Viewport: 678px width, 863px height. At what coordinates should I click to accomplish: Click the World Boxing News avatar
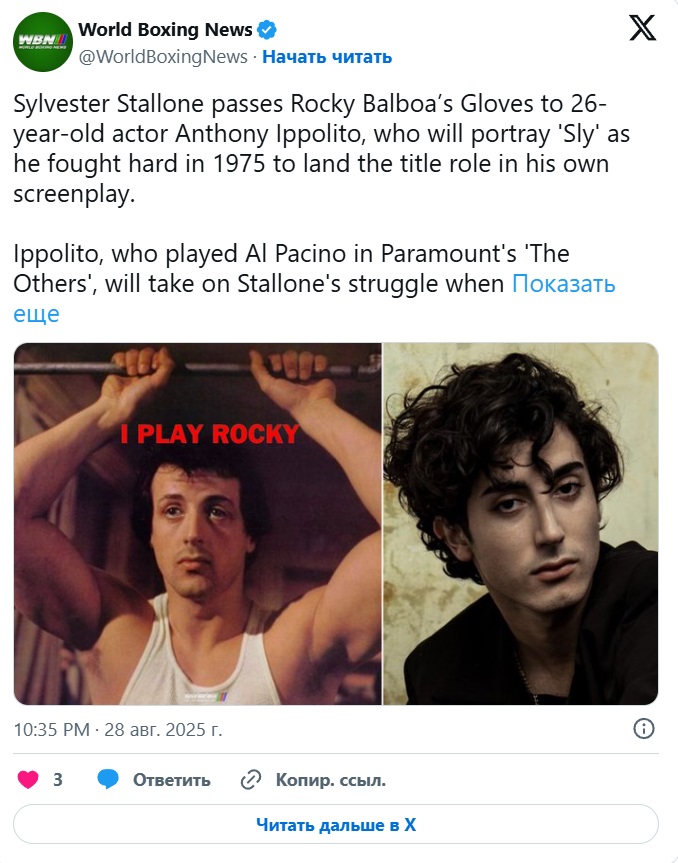pos(43,42)
